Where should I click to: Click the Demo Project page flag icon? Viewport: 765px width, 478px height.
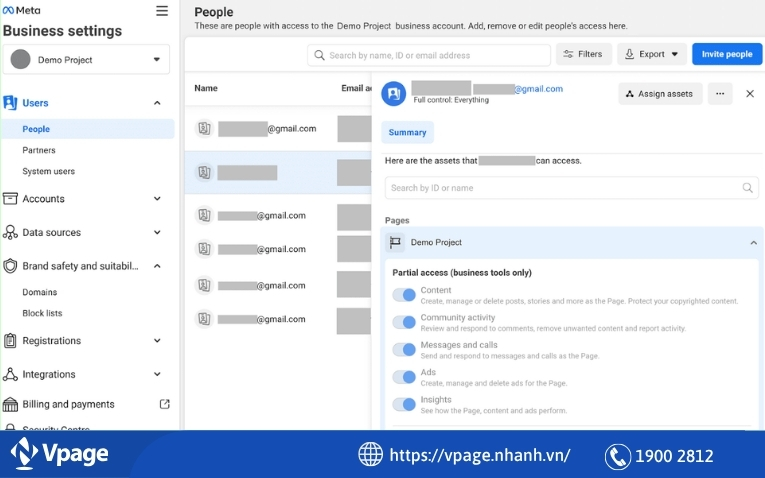(395, 242)
